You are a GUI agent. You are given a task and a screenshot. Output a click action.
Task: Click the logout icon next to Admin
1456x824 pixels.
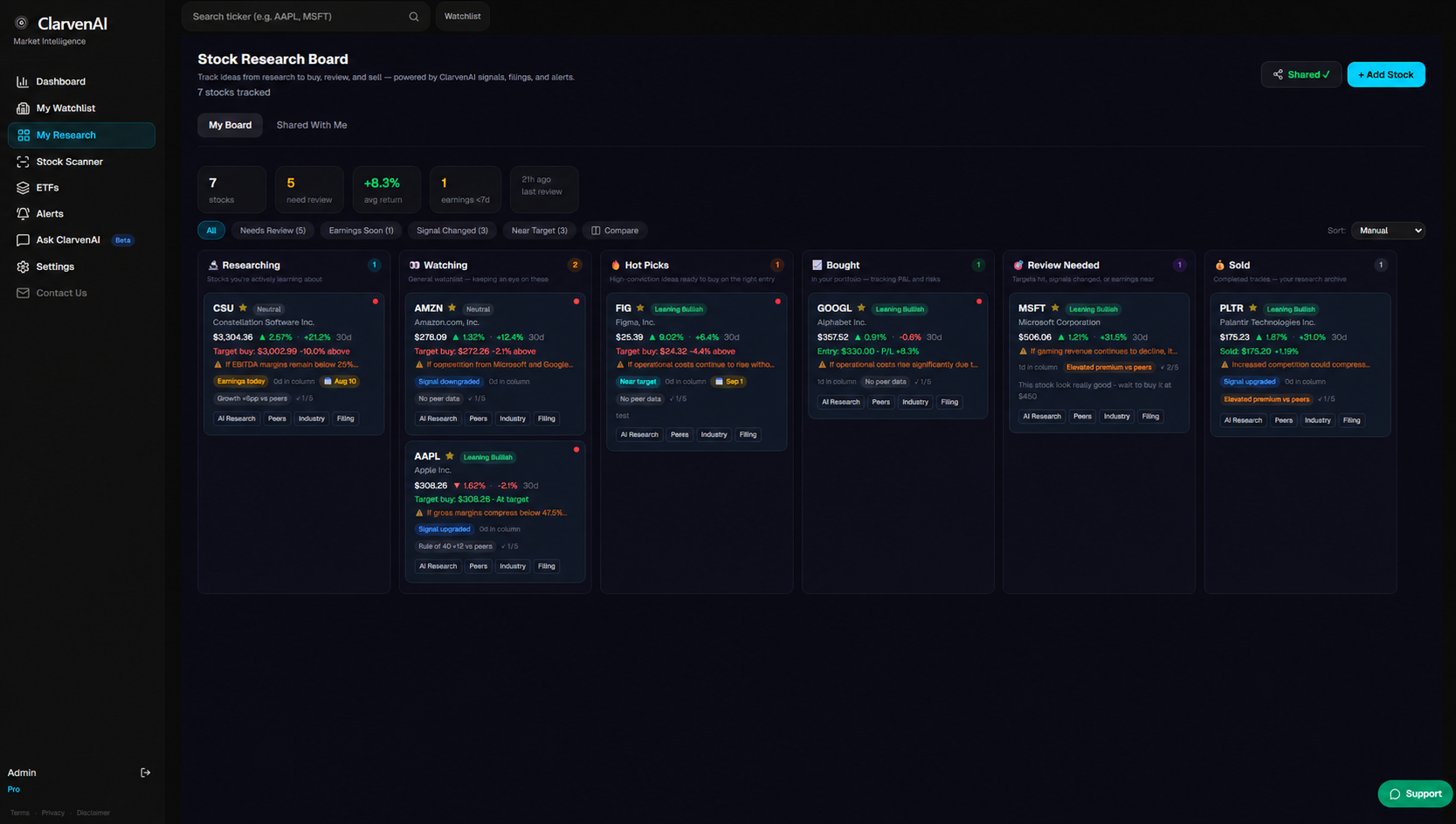click(x=146, y=772)
